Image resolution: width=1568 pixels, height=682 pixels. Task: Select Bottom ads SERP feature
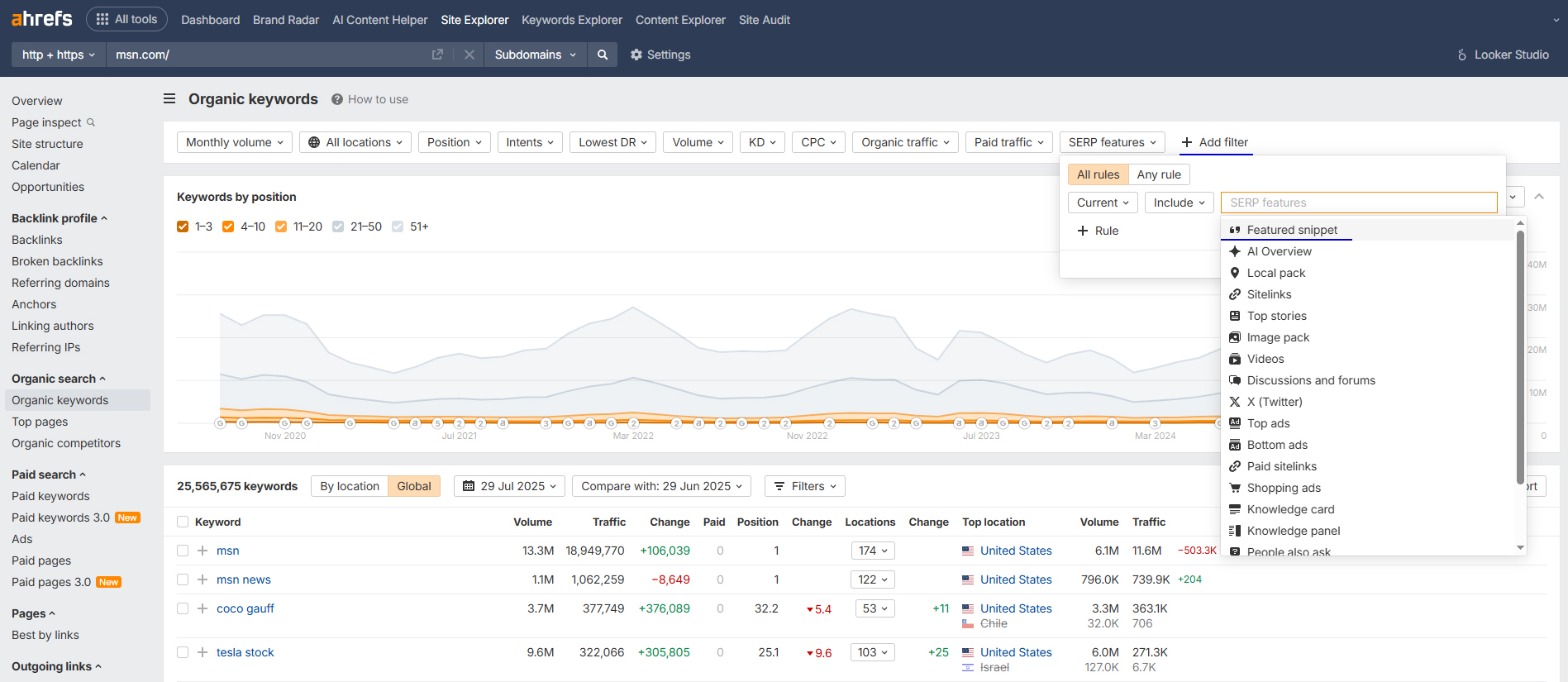tap(1369, 445)
